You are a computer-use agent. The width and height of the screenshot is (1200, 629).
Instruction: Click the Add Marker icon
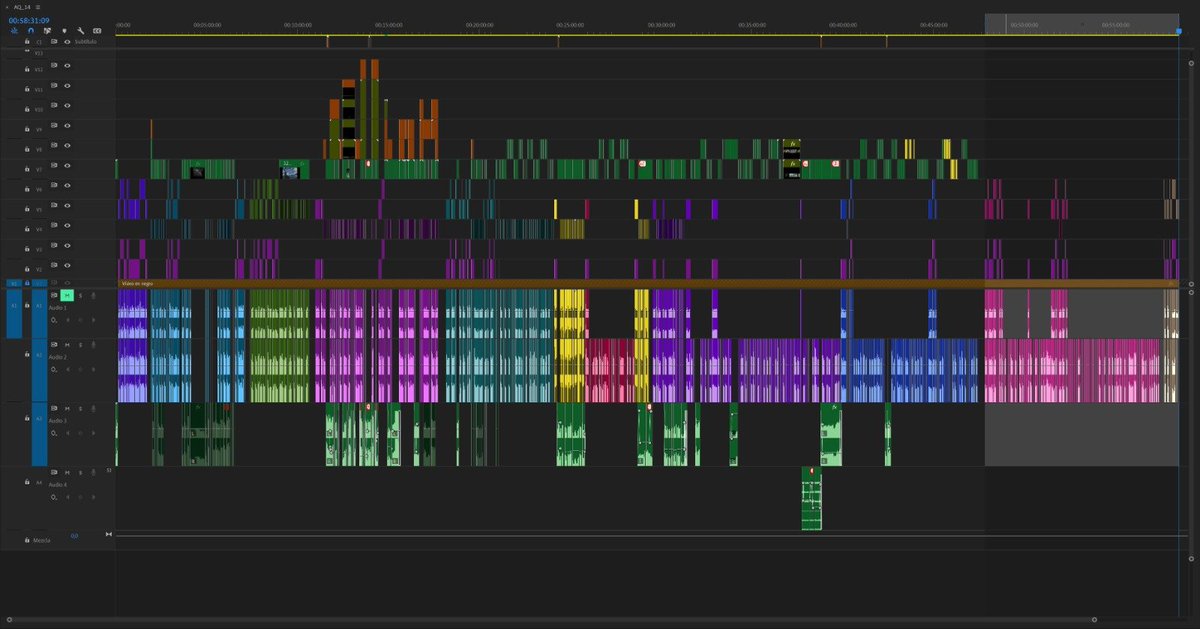coord(64,31)
